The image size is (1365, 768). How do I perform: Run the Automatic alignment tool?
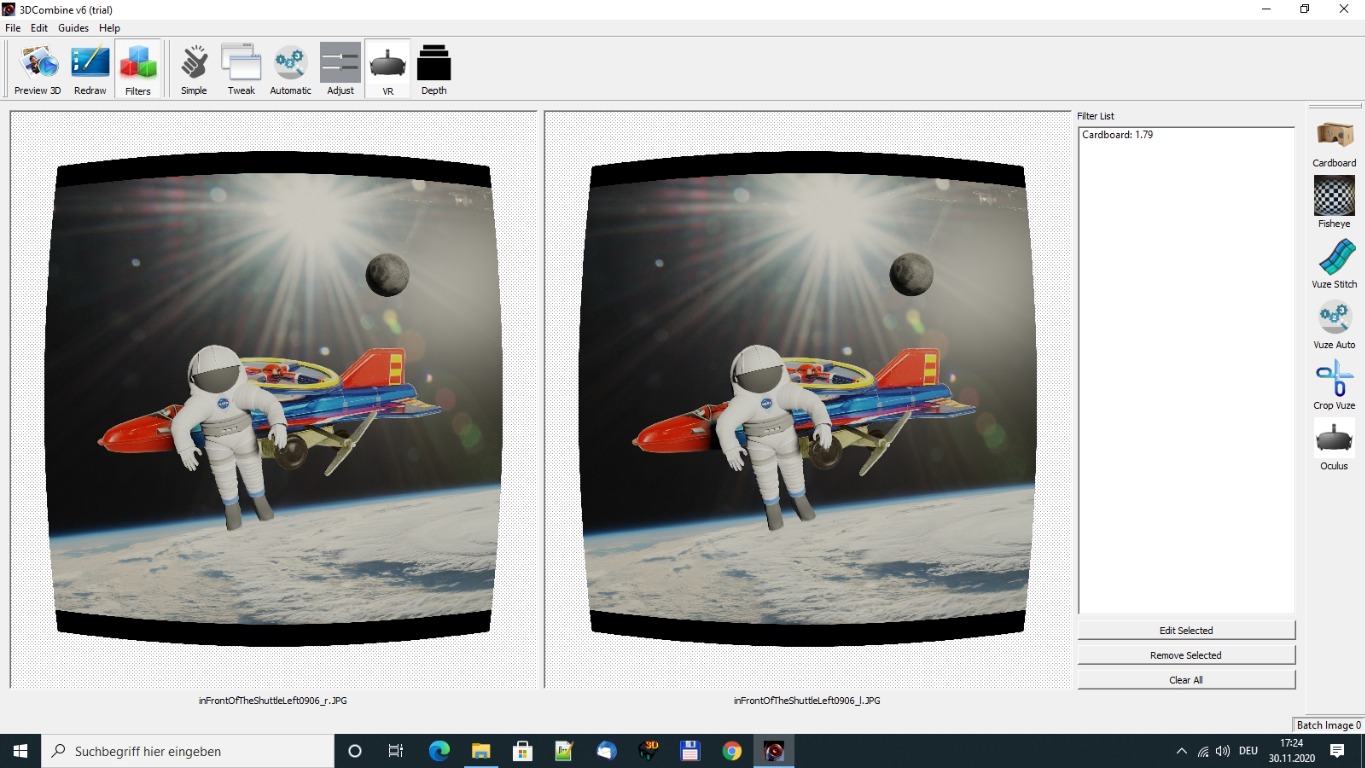tap(290, 69)
